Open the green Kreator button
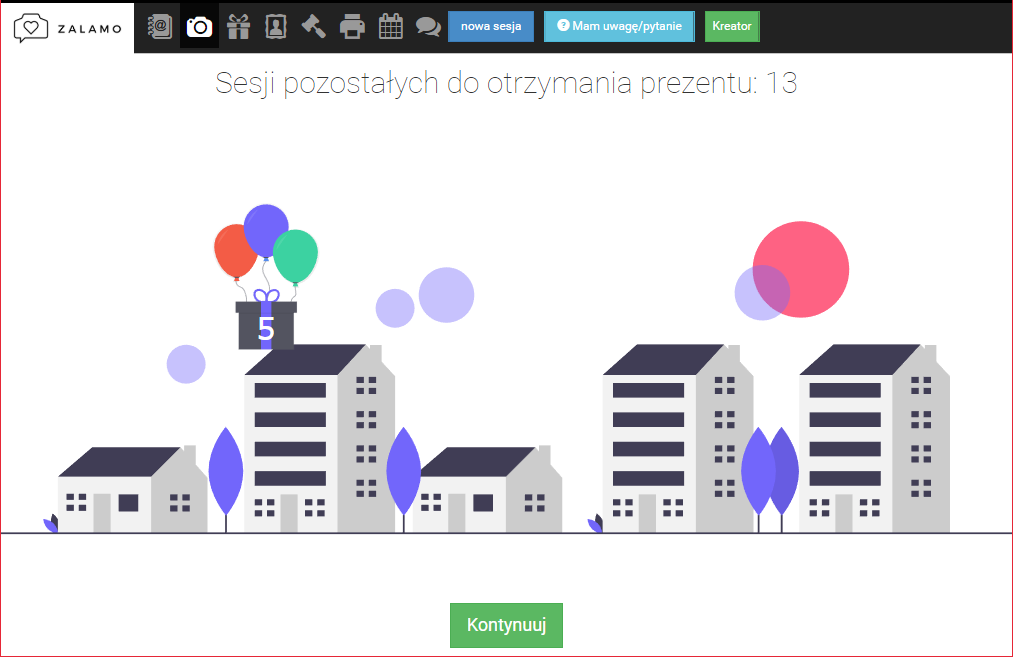This screenshot has height=657, width=1013. pos(732,26)
